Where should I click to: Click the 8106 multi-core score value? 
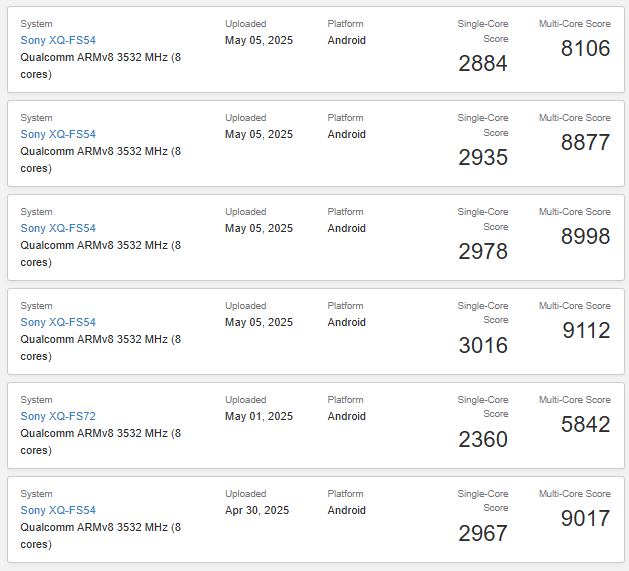(x=585, y=49)
